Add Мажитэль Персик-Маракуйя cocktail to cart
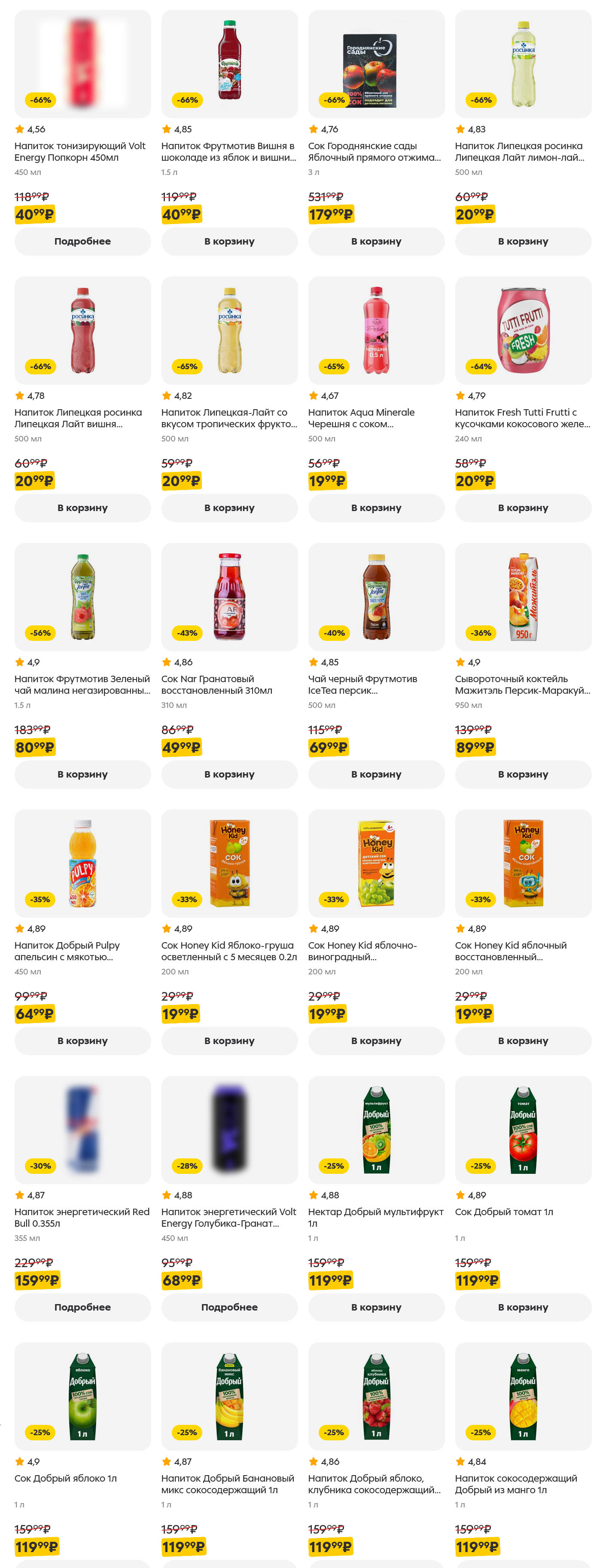 [523, 774]
